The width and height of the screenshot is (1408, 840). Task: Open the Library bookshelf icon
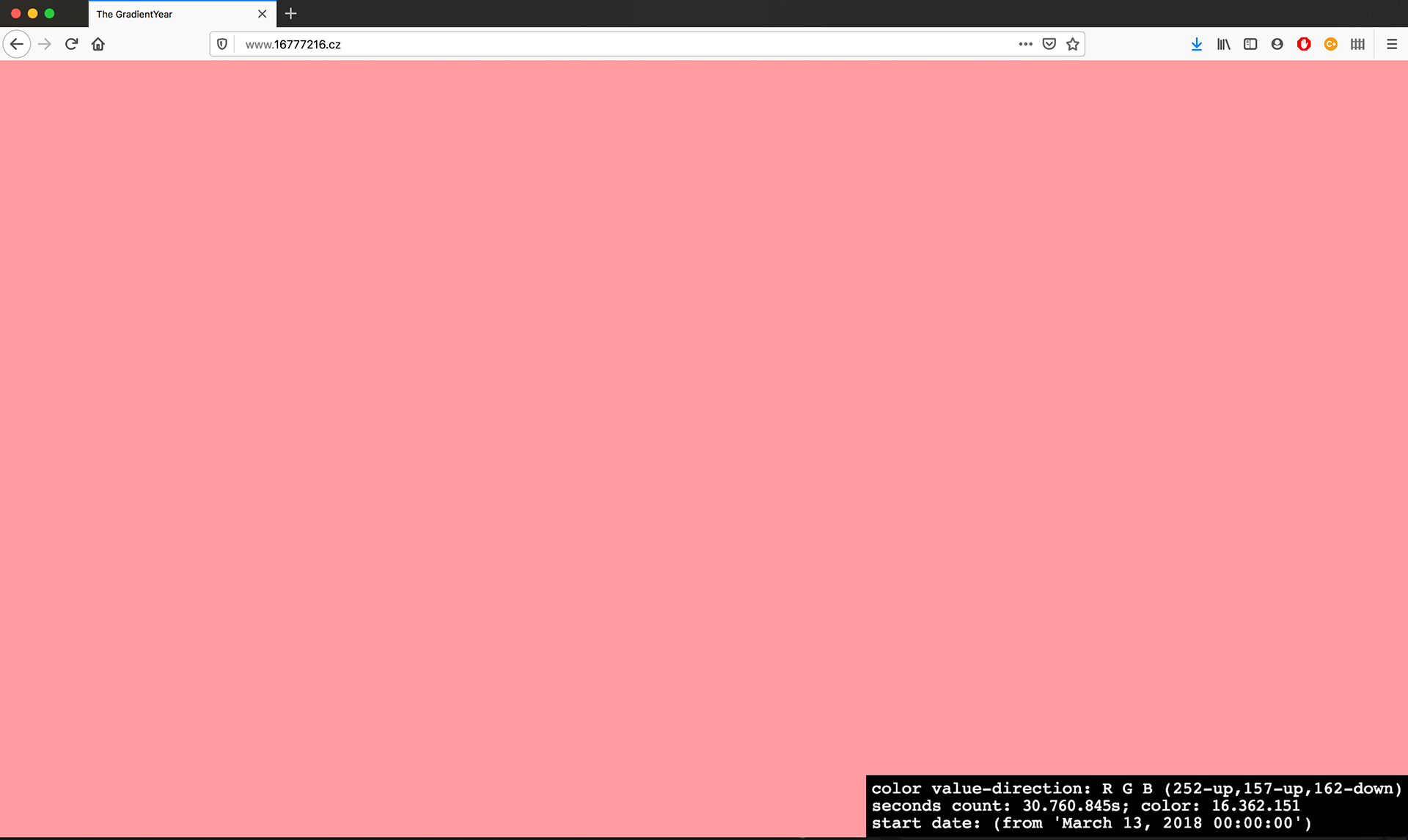[x=1223, y=44]
